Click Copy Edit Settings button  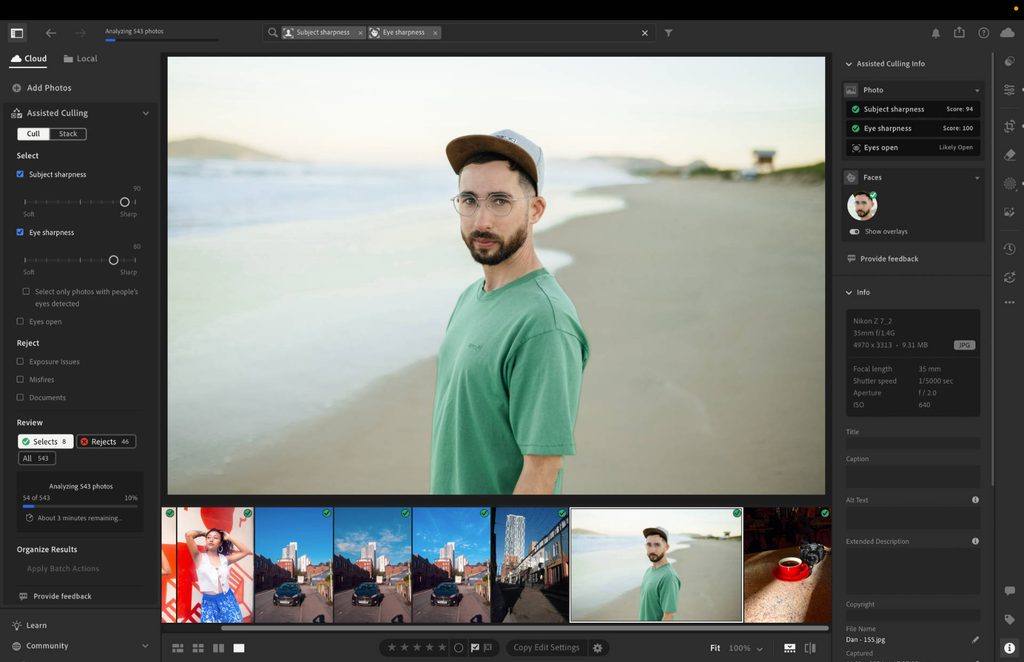546,648
